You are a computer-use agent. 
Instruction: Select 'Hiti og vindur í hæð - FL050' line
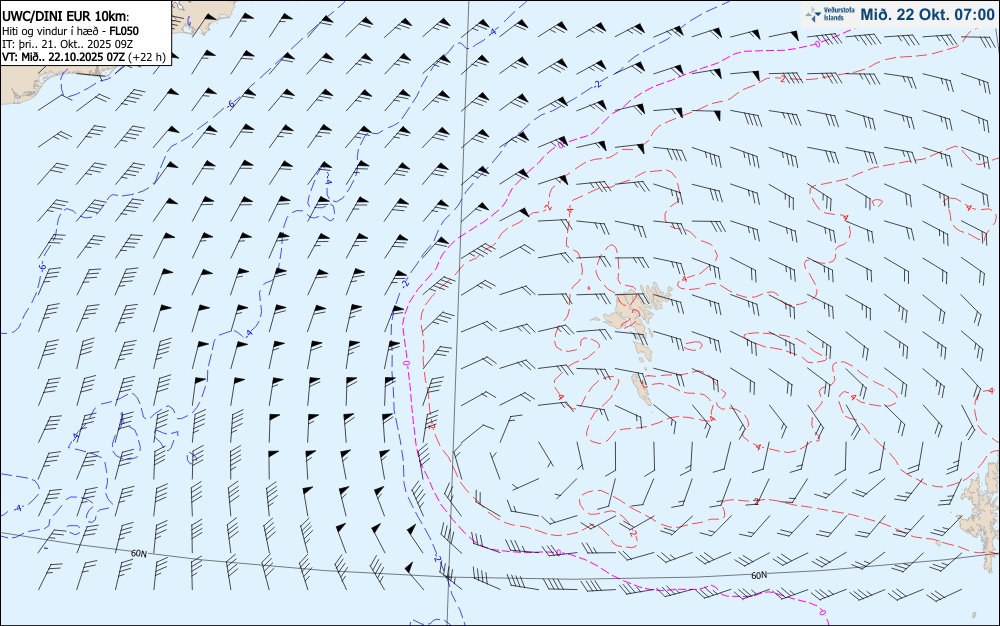tap(71, 31)
